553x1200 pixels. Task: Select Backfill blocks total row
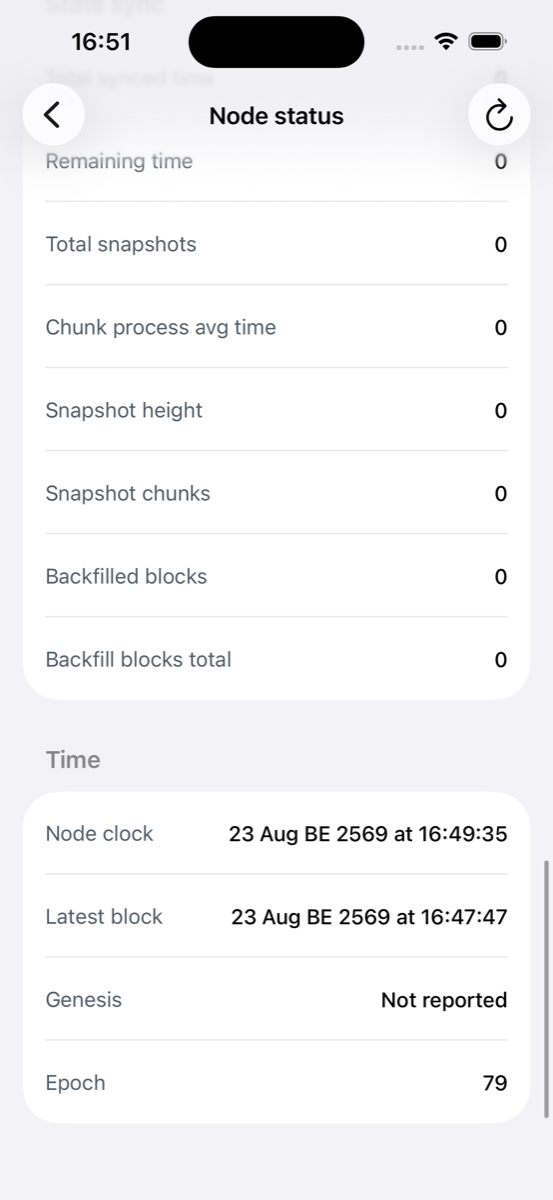pyautogui.click(x=276, y=659)
